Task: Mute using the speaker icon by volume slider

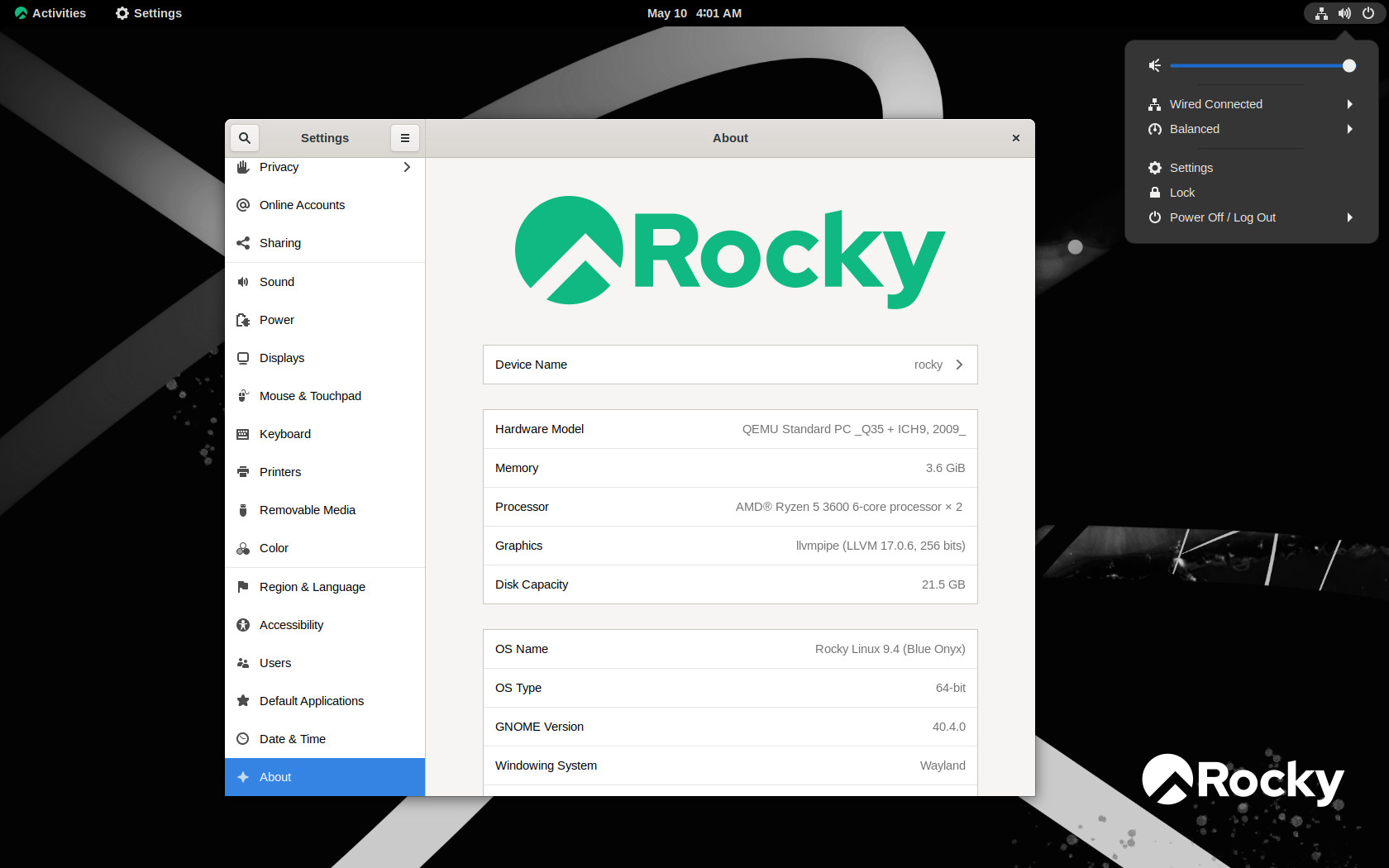Action: 1155,65
